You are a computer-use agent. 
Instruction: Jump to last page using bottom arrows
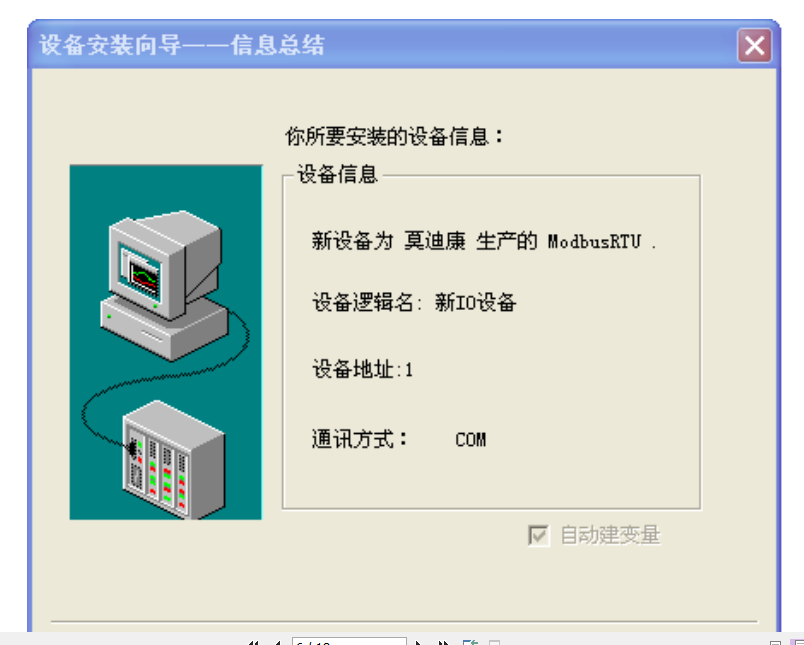click(444, 642)
